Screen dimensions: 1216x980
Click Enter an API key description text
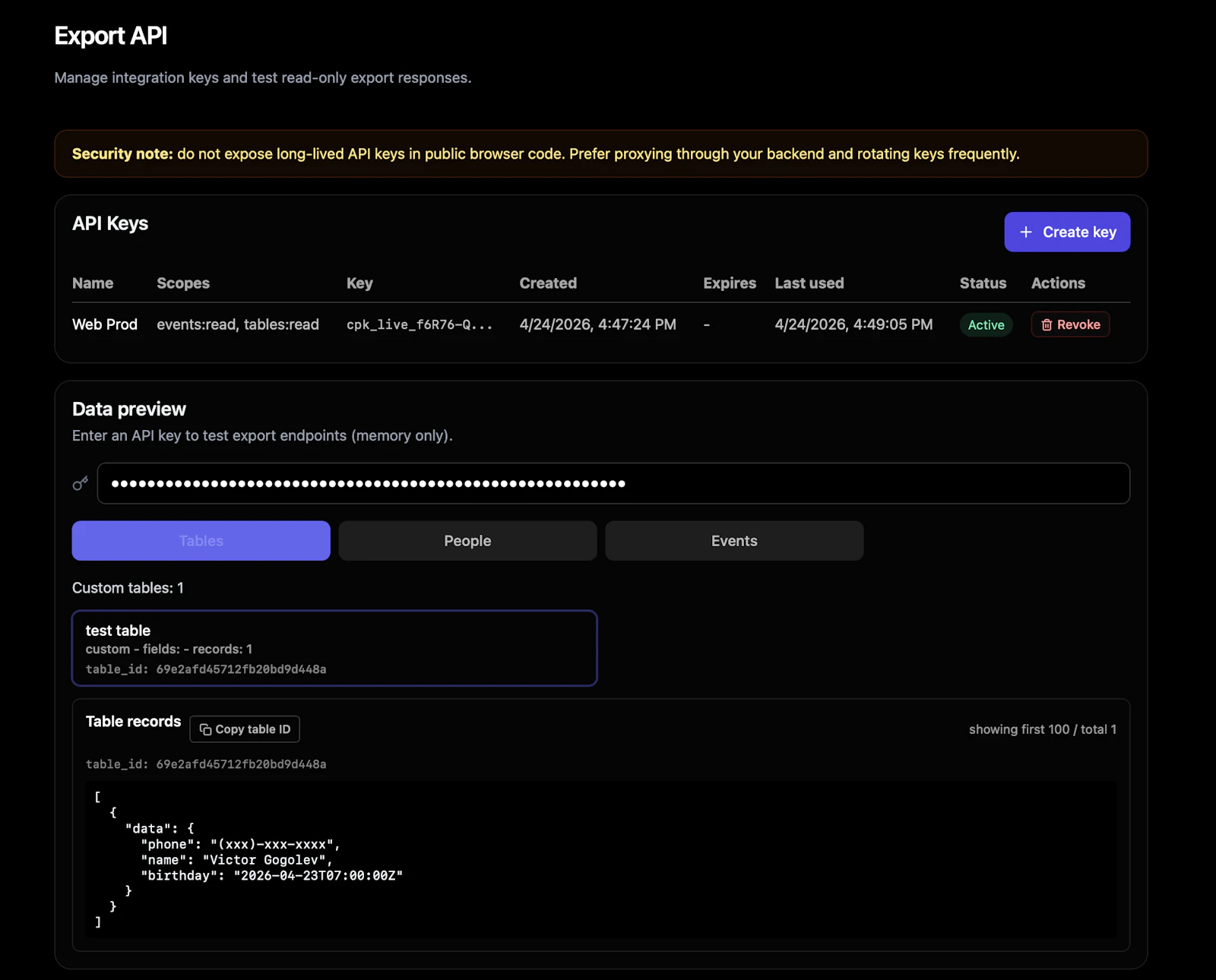tap(262, 436)
